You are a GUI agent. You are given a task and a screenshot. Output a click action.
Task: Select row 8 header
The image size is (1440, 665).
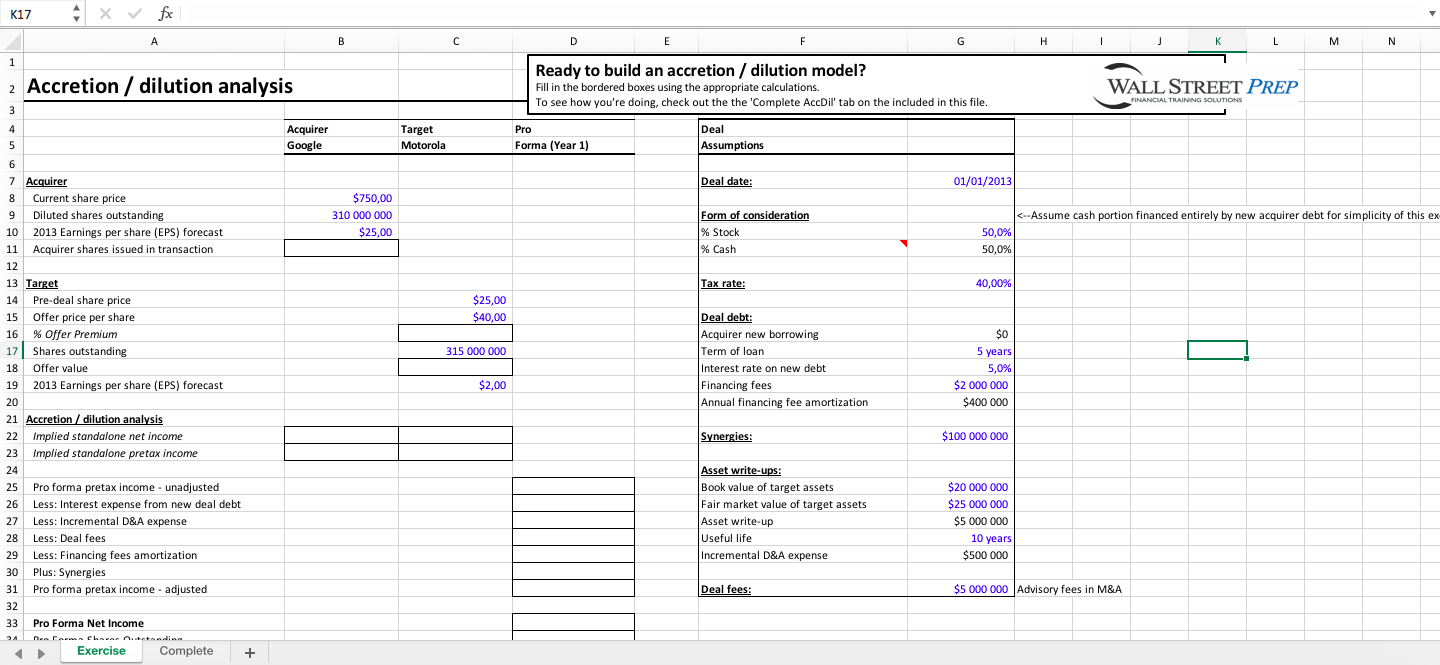coord(12,198)
